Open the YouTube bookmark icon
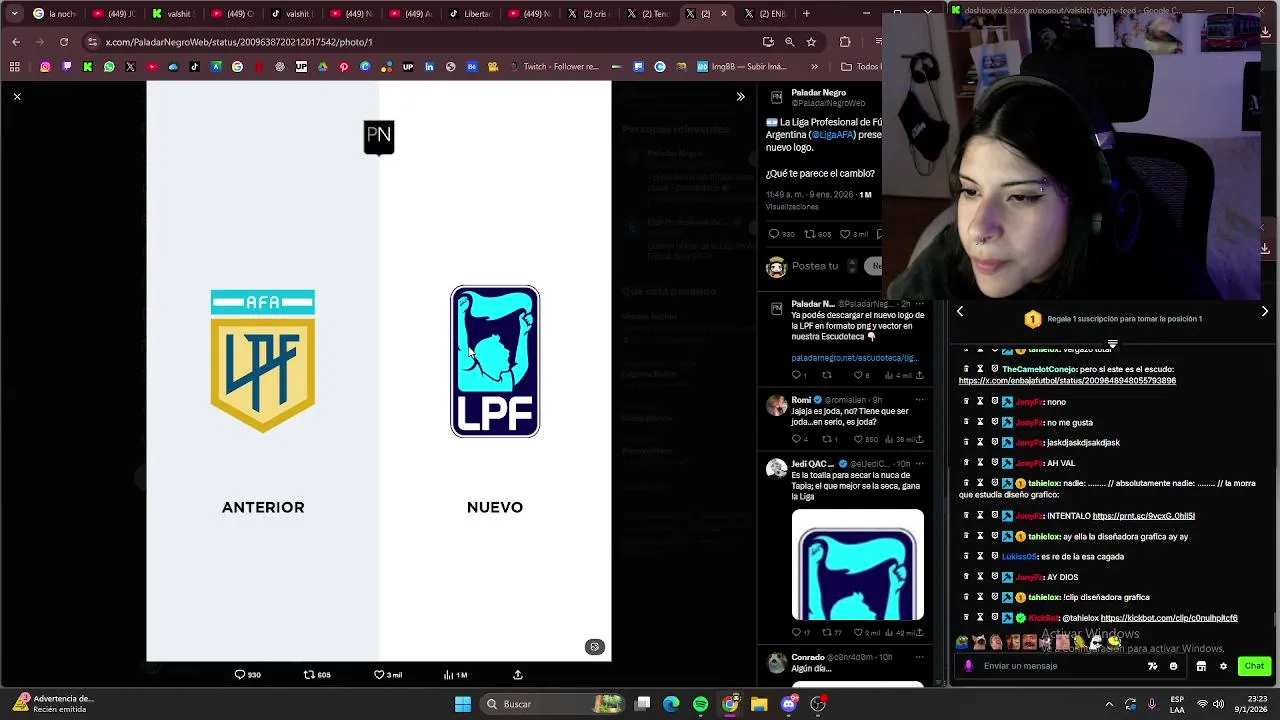 [x=152, y=67]
